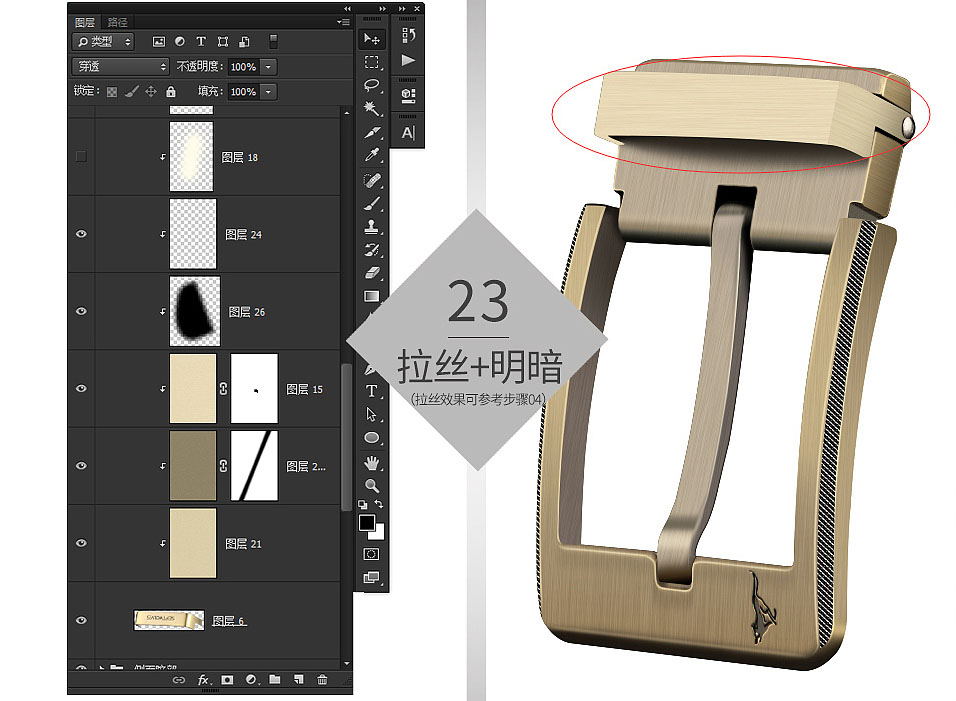Create a new layer
This screenshot has width=956, height=701.
coord(299,680)
